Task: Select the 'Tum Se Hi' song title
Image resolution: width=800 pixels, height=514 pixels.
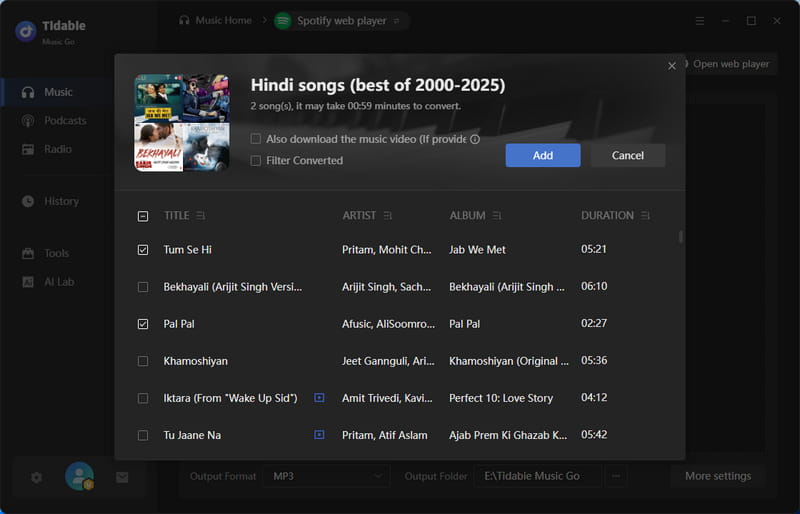Action: tap(187, 250)
